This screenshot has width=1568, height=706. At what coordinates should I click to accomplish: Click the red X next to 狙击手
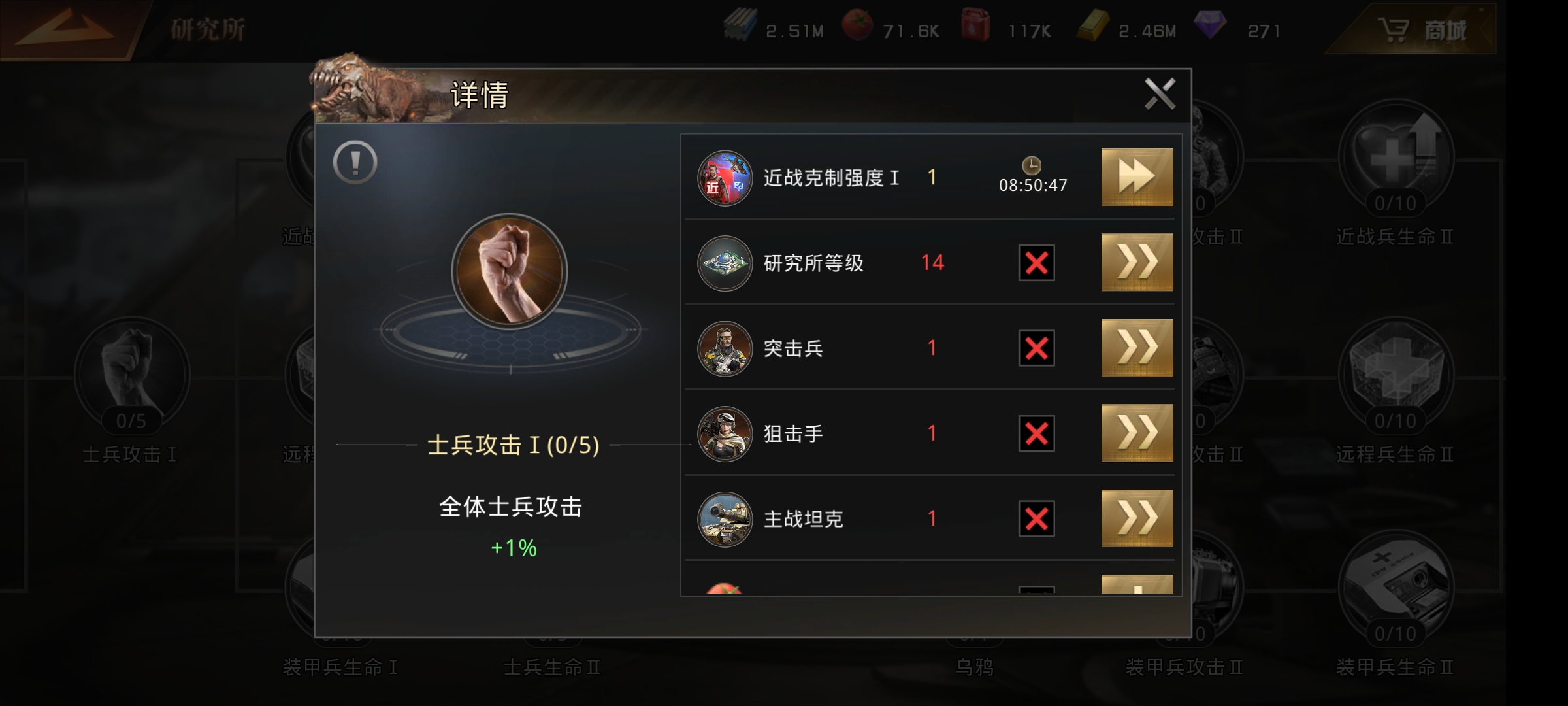point(1036,433)
